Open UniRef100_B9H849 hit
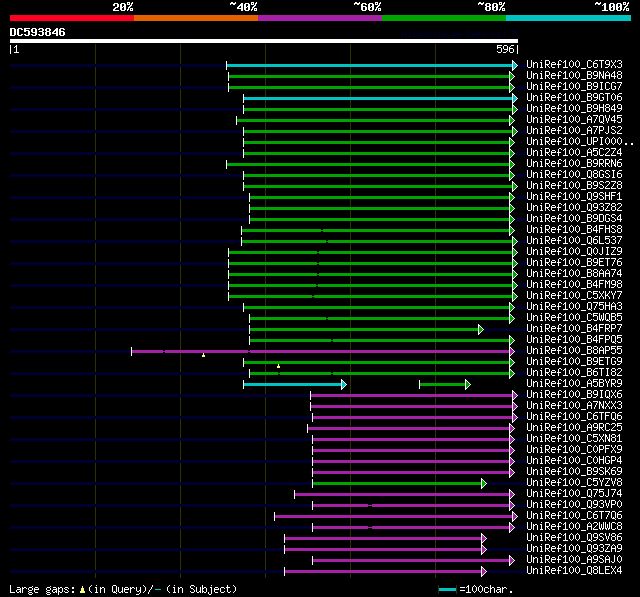The width and height of the screenshot is (640, 597). tap(574, 109)
